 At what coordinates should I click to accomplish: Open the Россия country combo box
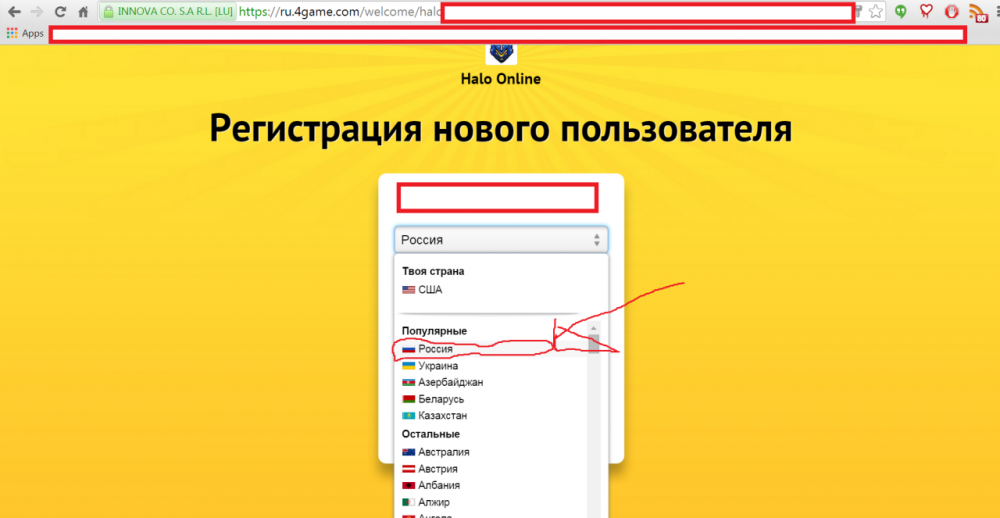pos(501,240)
